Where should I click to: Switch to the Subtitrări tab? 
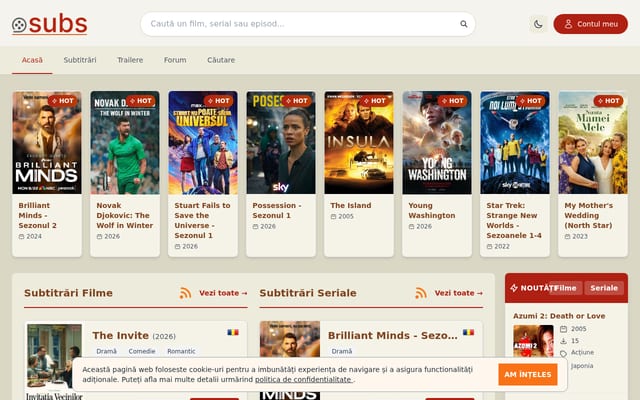(x=80, y=60)
